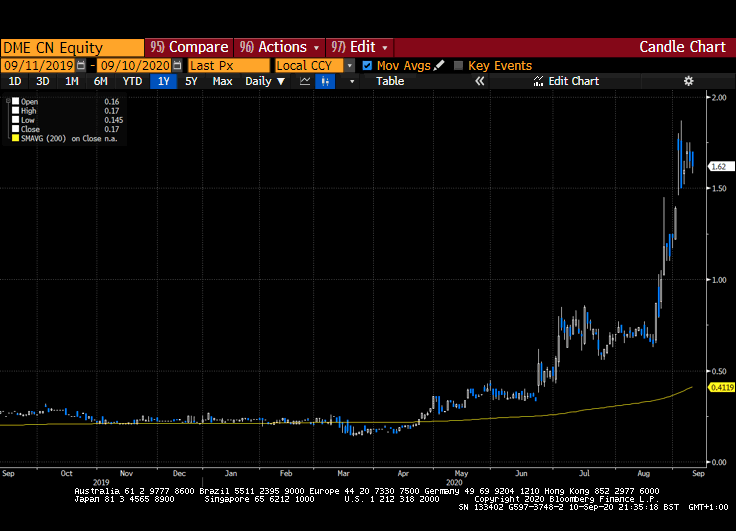Open the Daily periodicity dropdown
This screenshot has width=736, height=531.
tap(265, 81)
